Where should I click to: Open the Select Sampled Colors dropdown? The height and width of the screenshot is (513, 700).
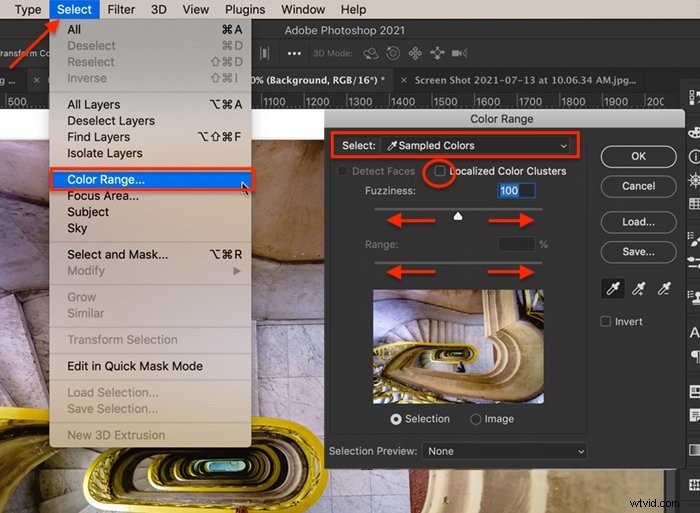[x=475, y=146]
